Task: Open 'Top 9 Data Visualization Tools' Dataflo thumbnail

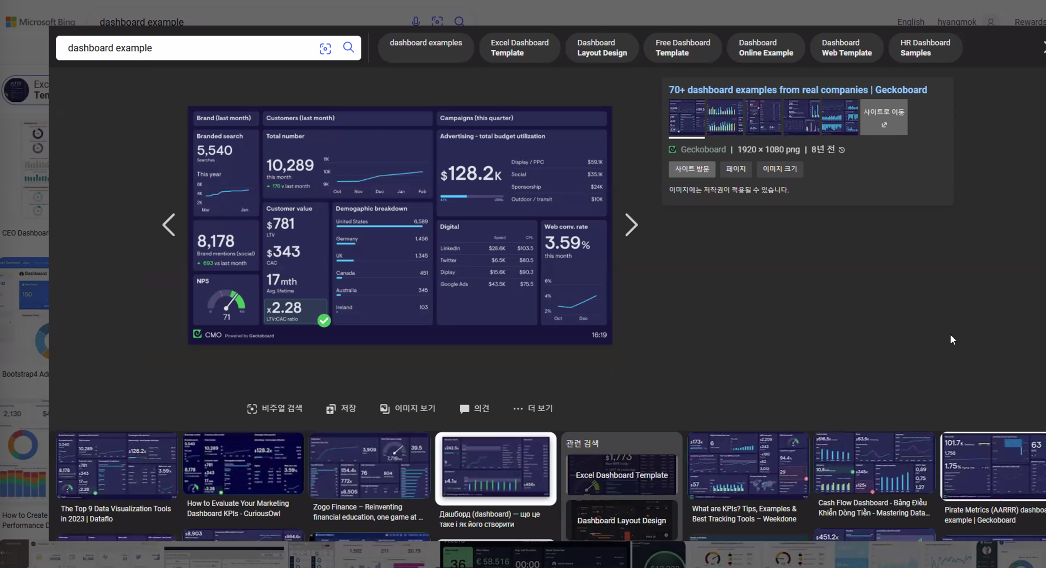Action: [x=117, y=465]
